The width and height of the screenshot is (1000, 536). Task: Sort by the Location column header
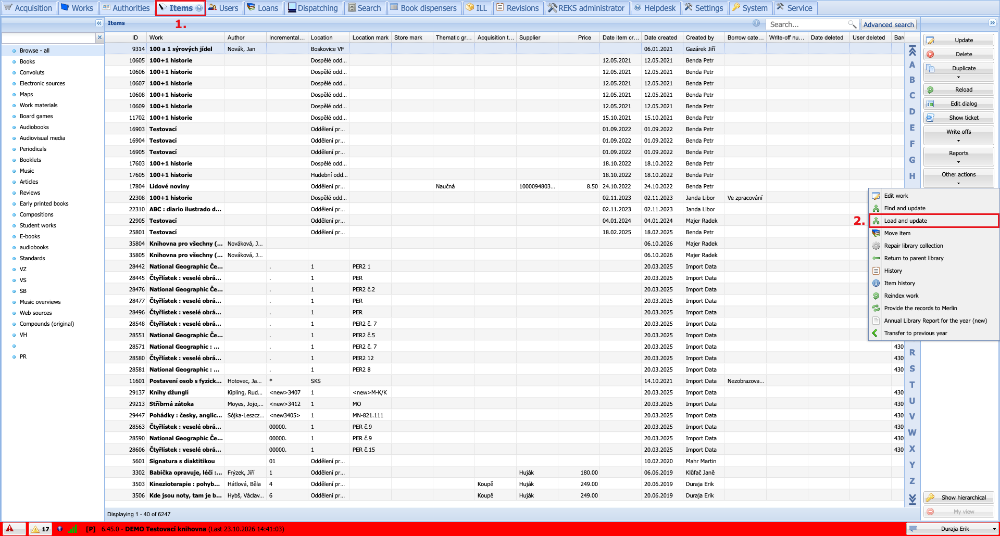pos(328,38)
